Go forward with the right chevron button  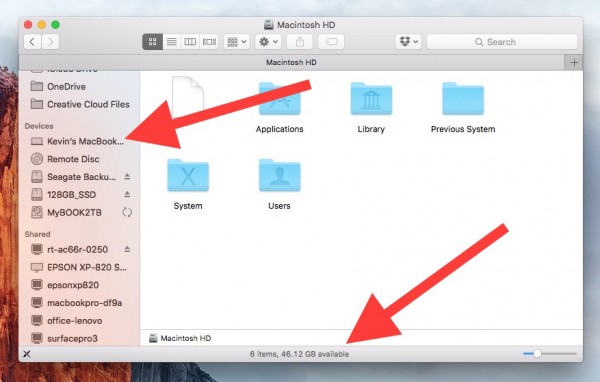tap(51, 42)
